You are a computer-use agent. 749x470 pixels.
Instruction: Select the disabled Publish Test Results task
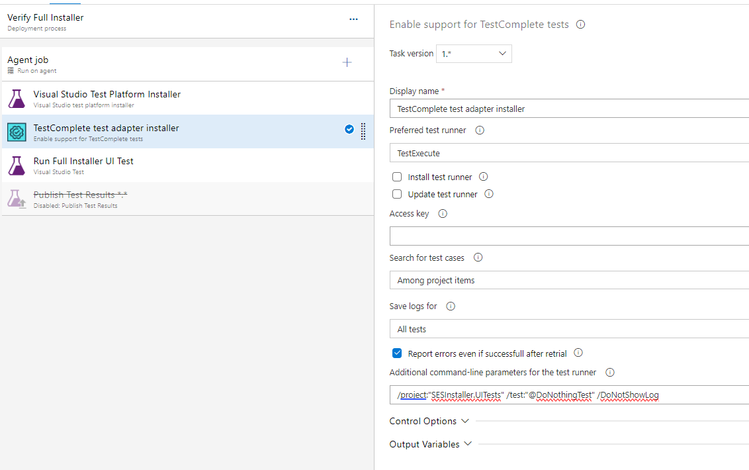tap(80, 197)
